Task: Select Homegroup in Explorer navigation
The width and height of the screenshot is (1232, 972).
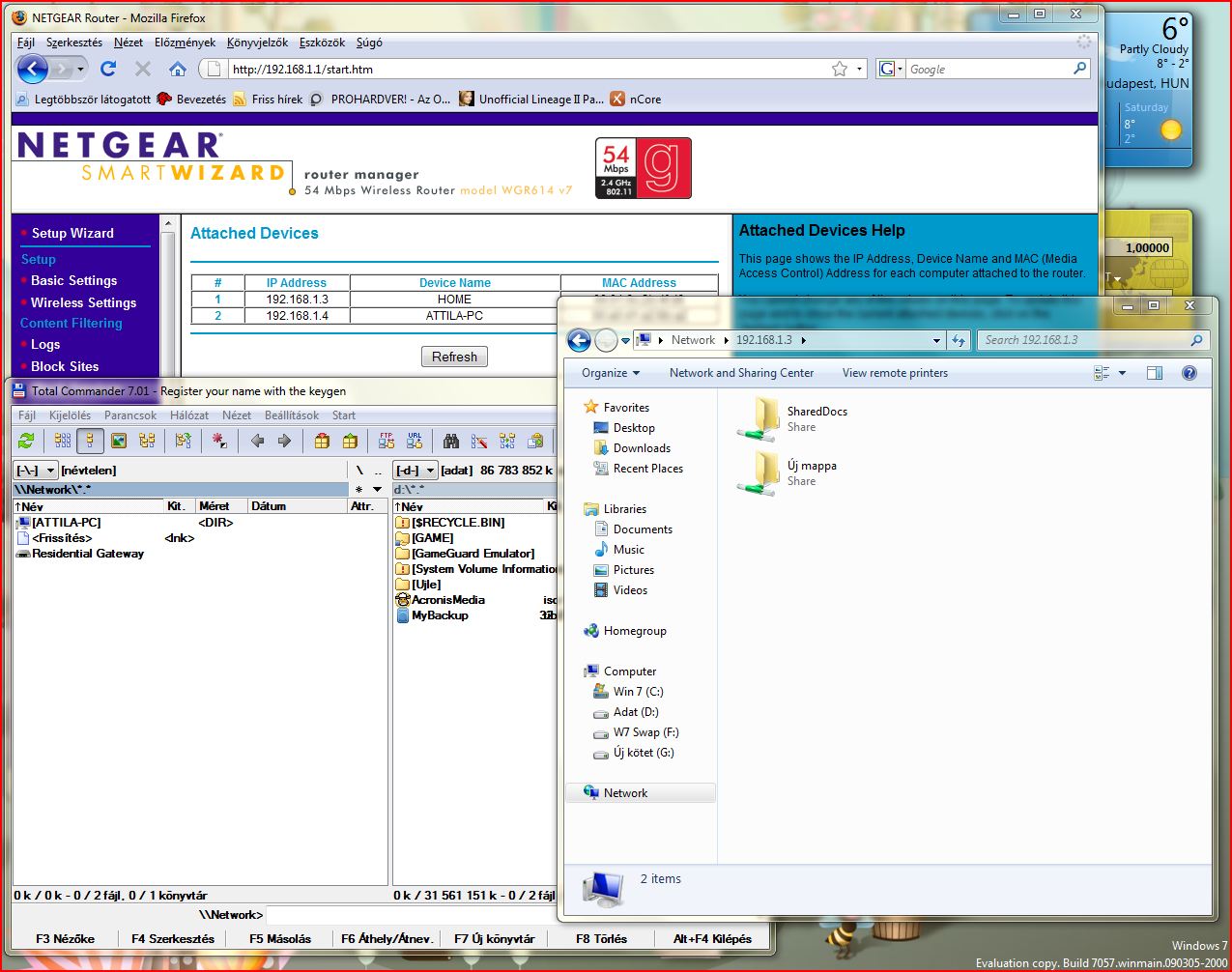Action: [625, 631]
